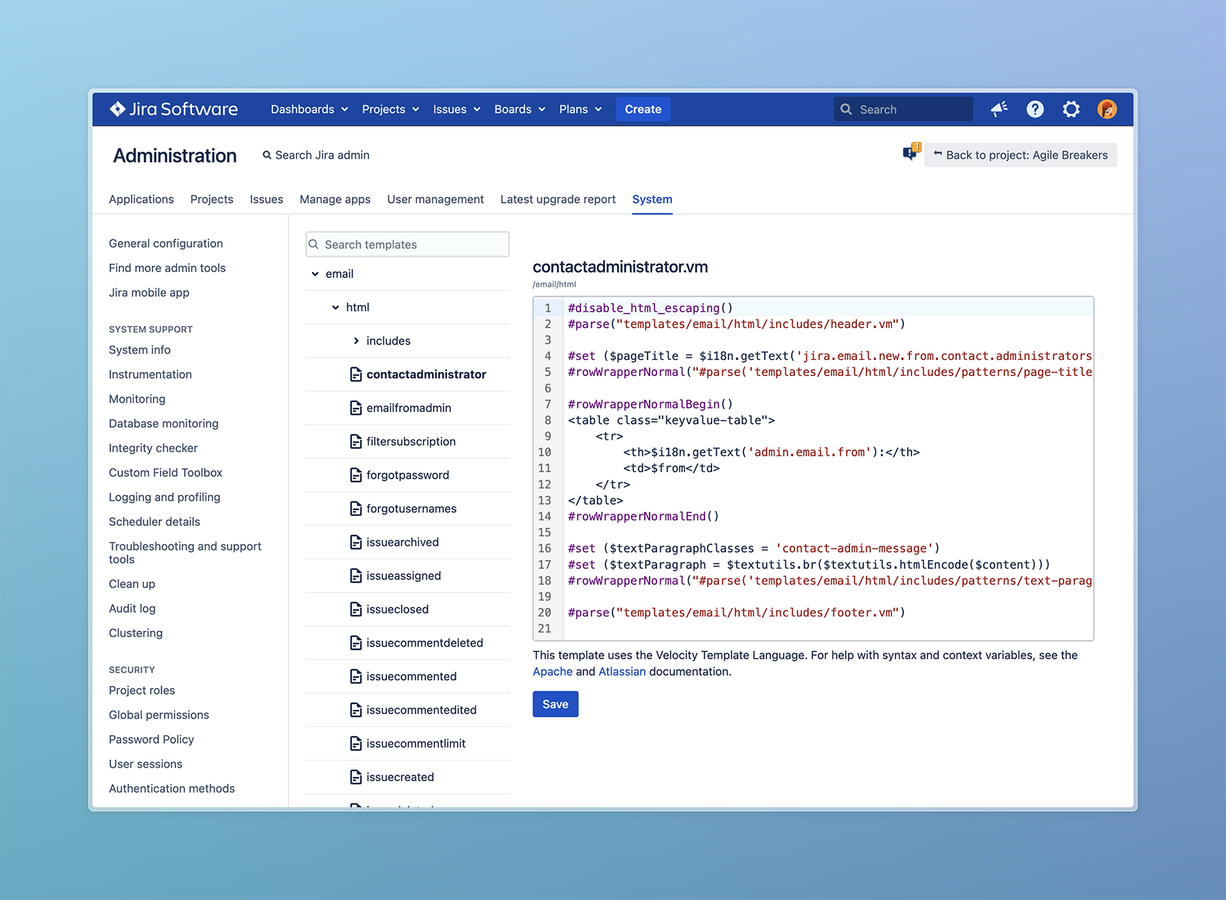Click Back to project: Agile Breakers
Viewport: 1226px width, 900px height.
(x=1020, y=155)
